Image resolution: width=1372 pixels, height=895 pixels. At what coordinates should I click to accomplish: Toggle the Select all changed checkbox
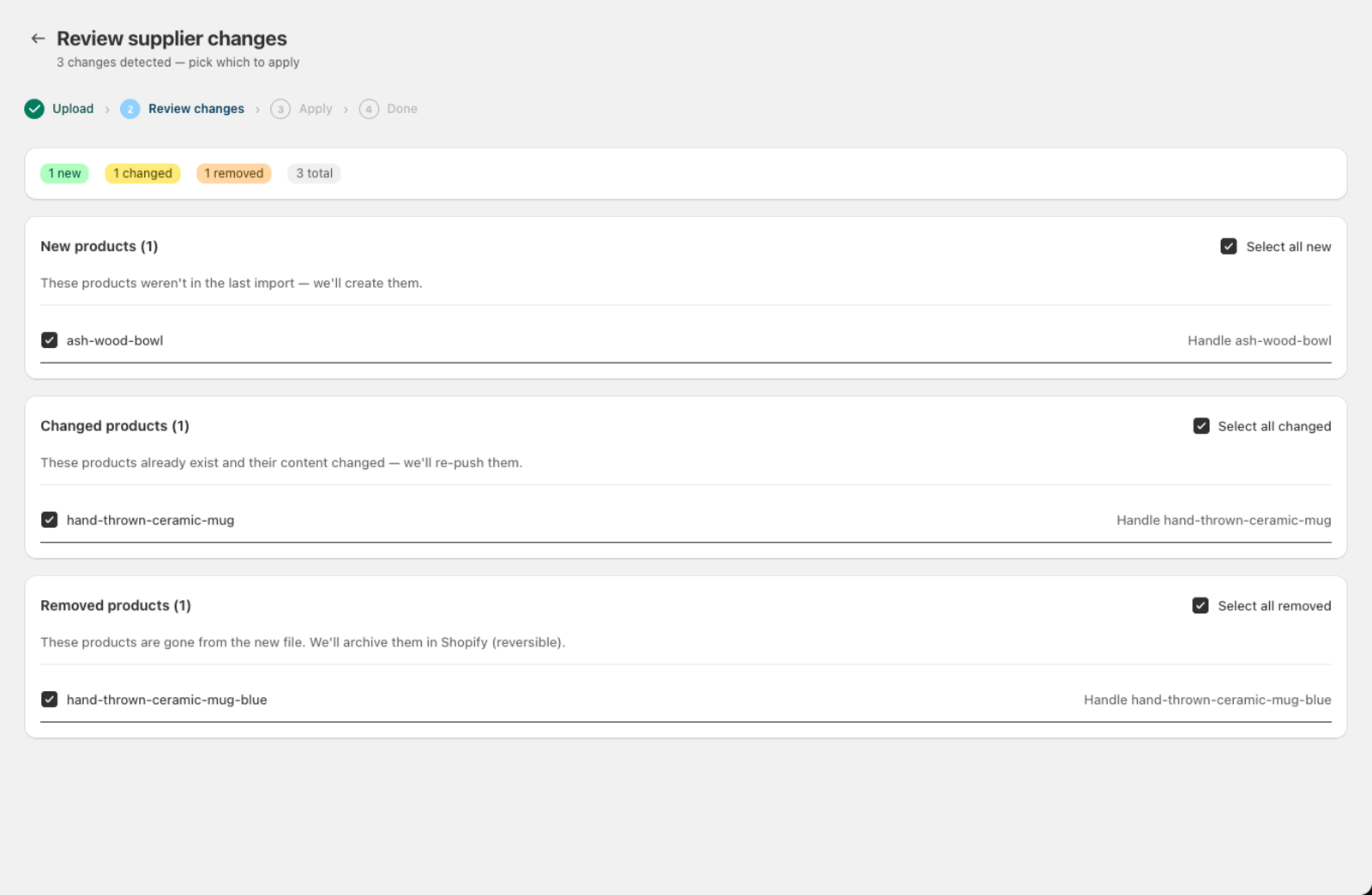1201,426
